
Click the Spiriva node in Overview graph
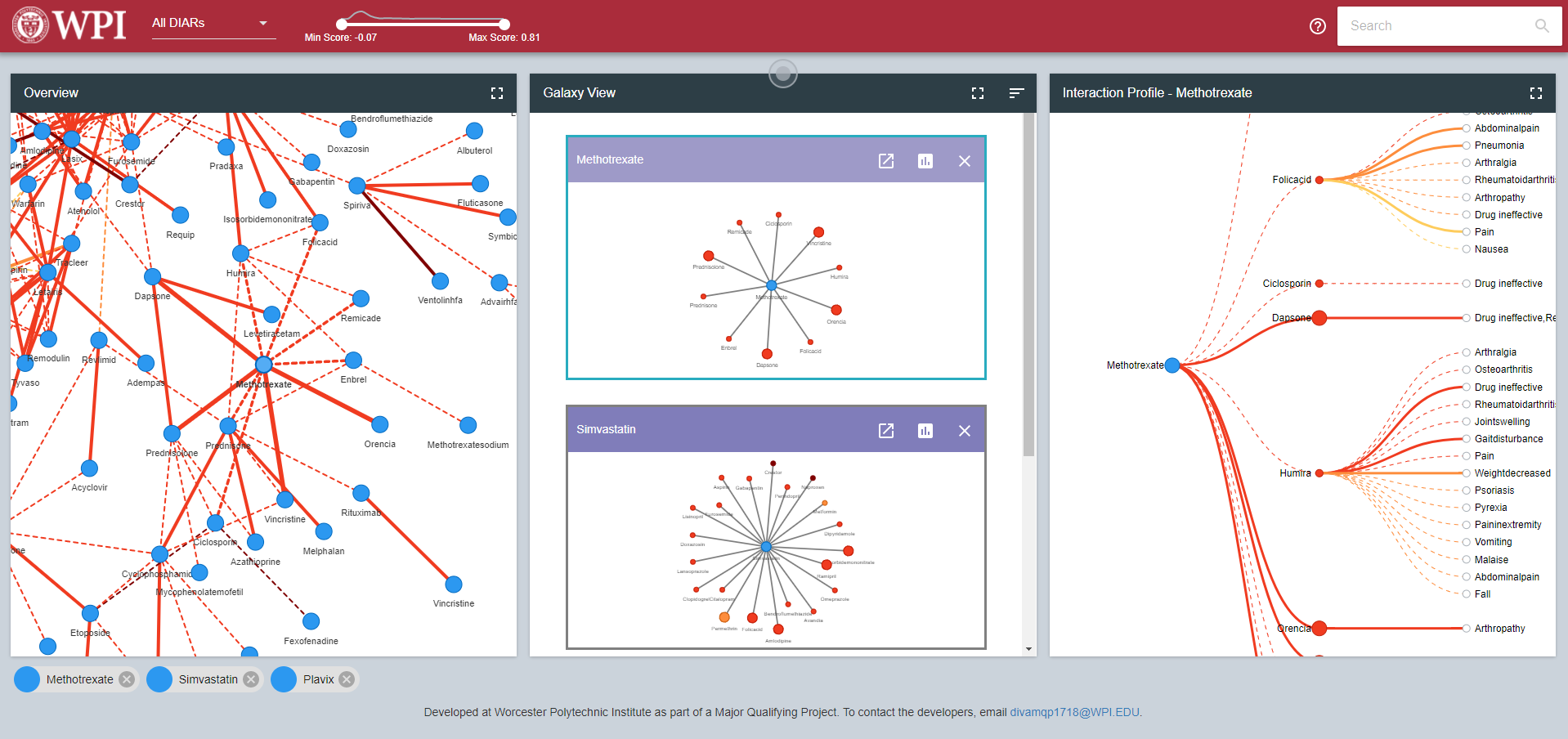tap(356, 186)
